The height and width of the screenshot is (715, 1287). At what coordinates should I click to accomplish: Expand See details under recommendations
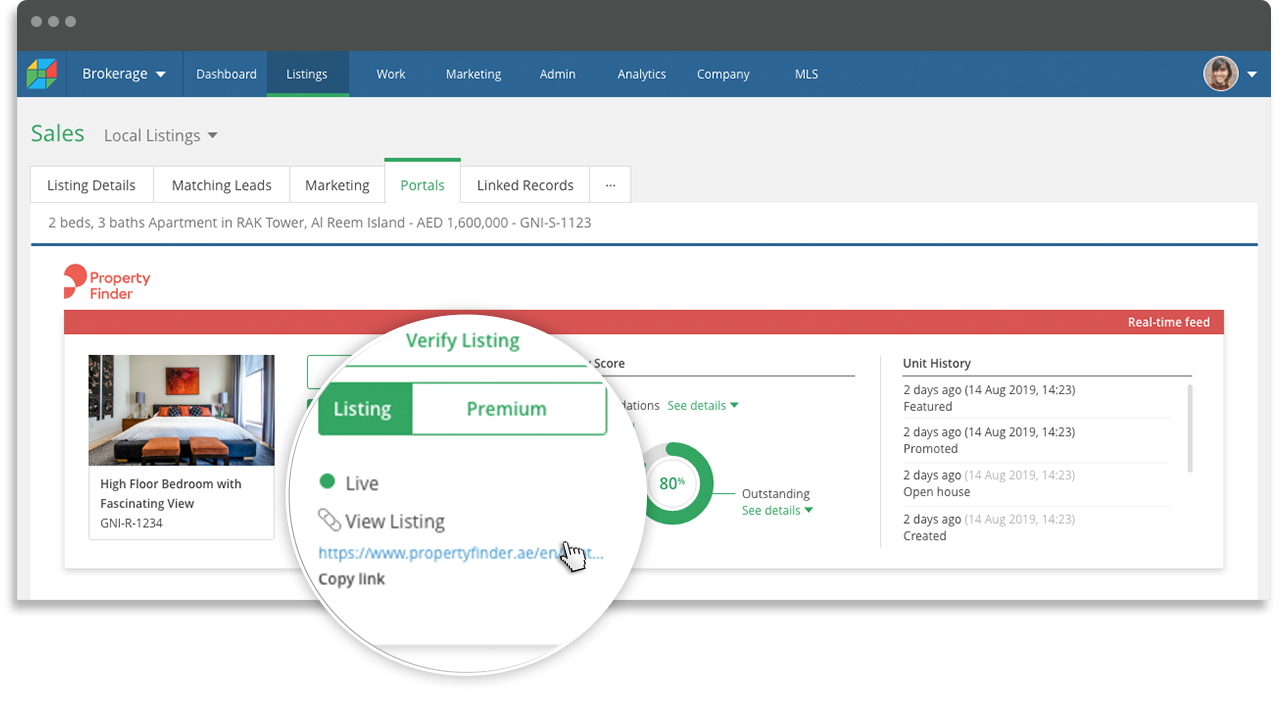click(x=703, y=405)
